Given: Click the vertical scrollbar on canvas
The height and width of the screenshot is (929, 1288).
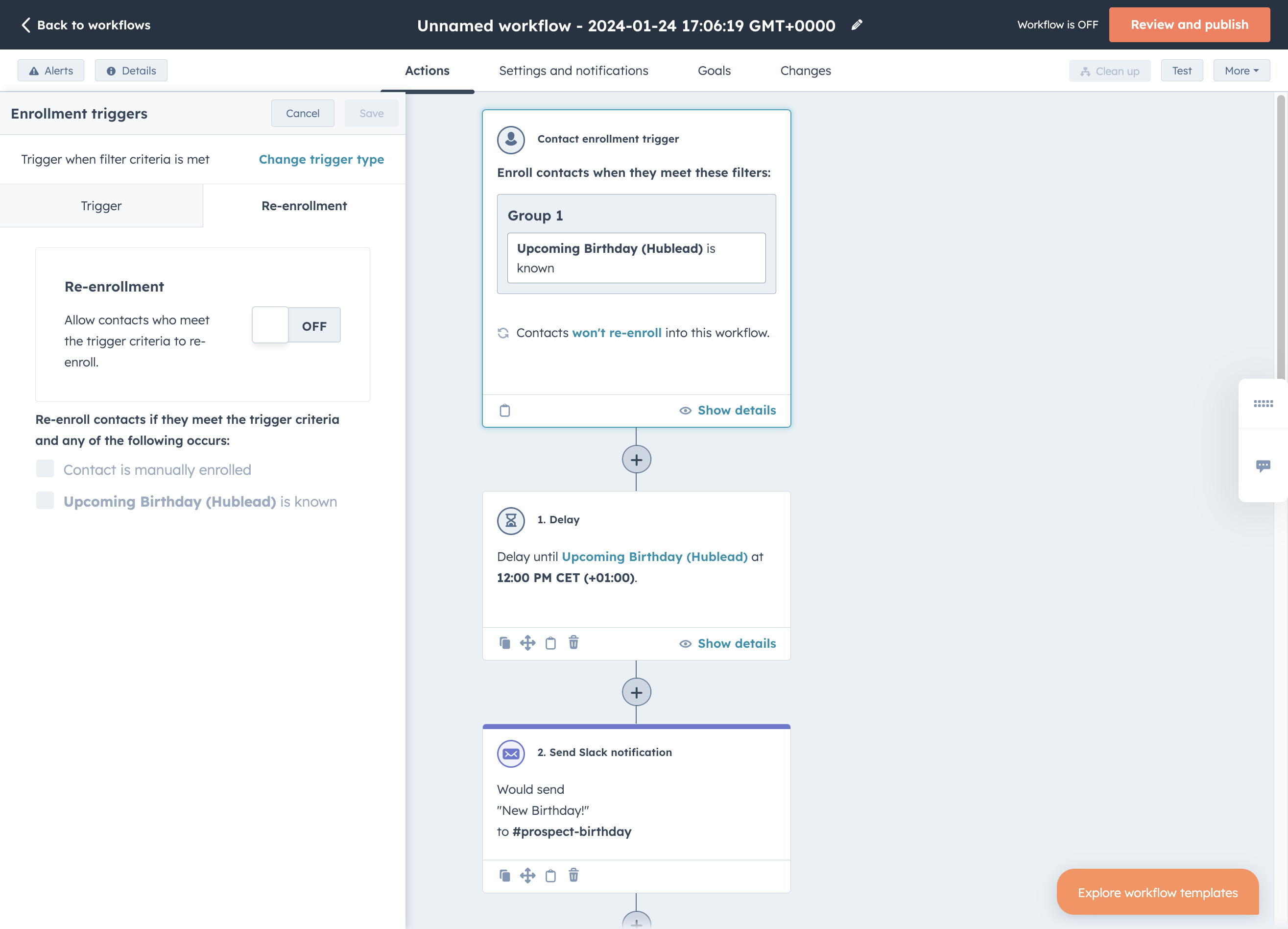Looking at the screenshot, I should (1280, 238).
